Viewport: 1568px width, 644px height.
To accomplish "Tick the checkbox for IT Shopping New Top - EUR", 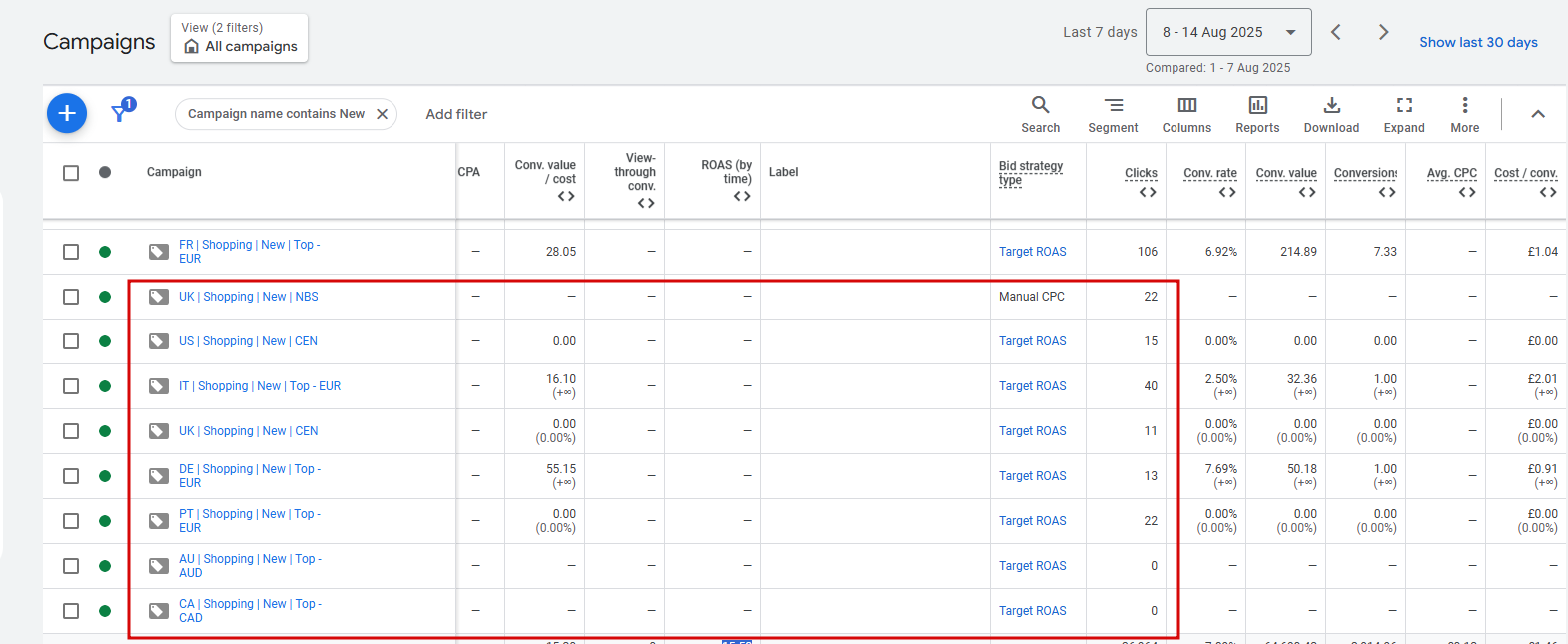I will click(71, 386).
